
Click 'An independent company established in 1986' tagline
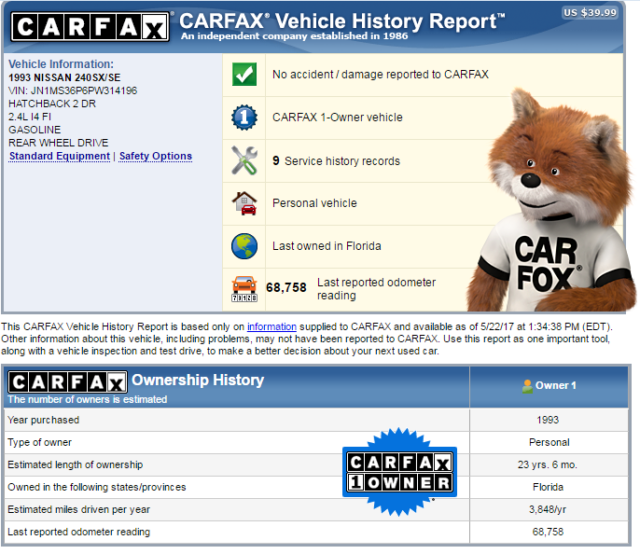(x=294, y=36)
